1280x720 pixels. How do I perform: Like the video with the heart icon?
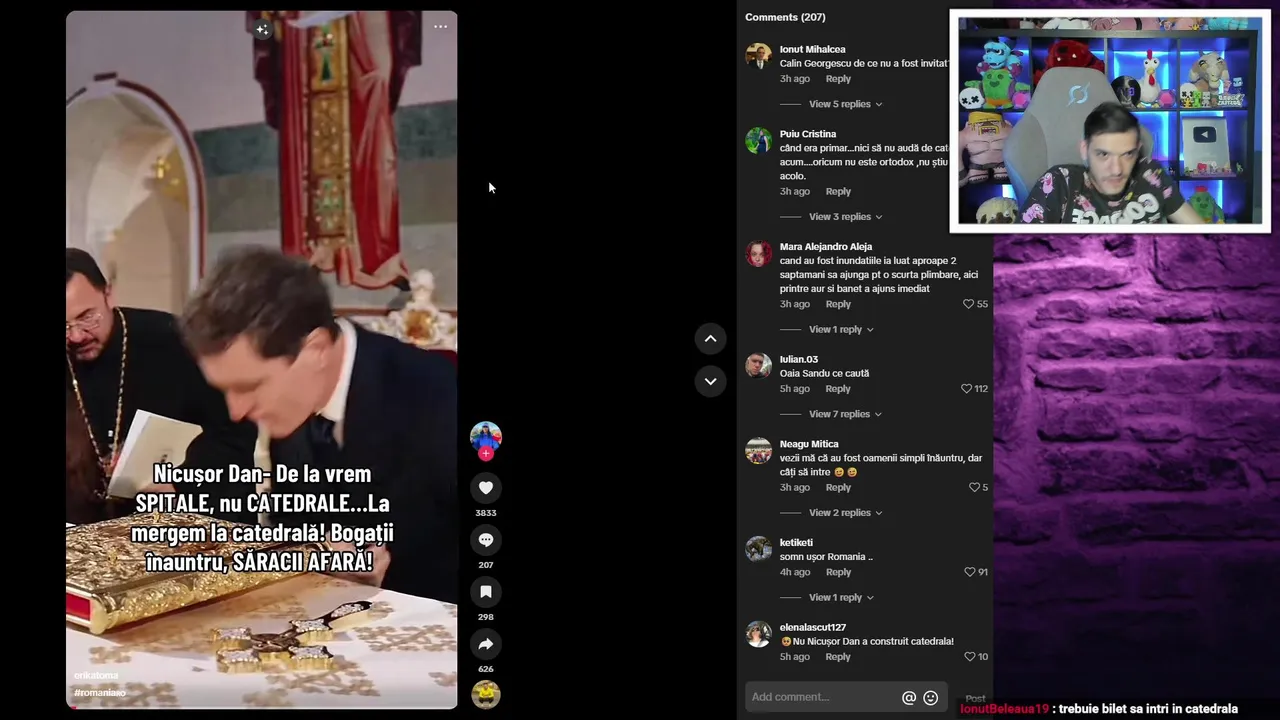point(486,488)
